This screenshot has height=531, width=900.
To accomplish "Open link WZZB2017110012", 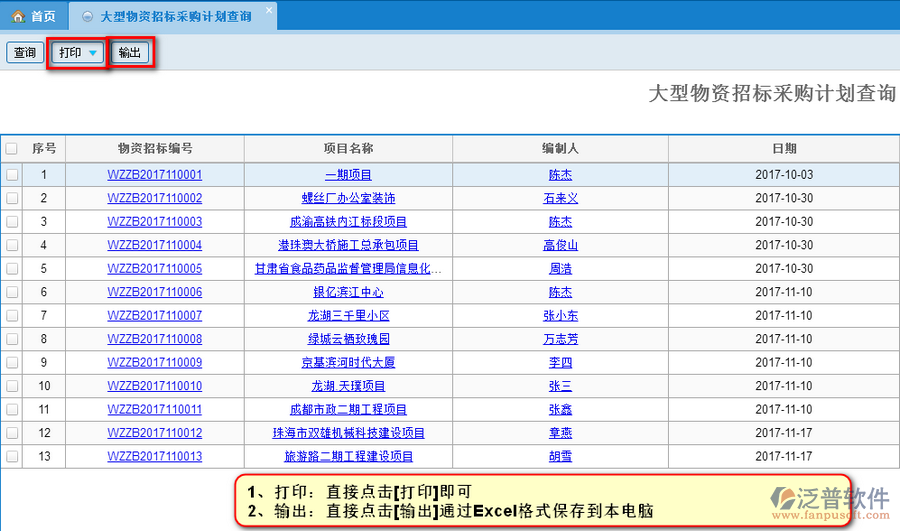I will (154, 433).
